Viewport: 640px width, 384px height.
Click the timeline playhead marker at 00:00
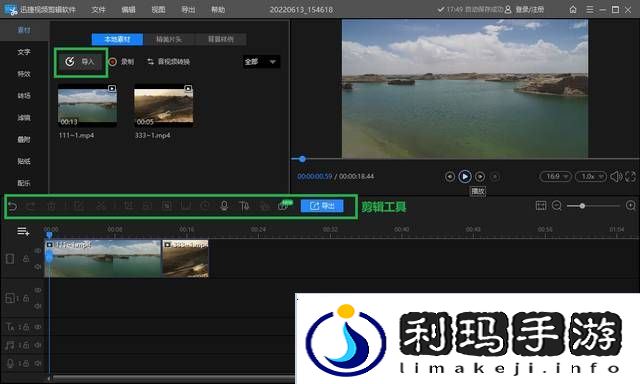click(49, 234)
